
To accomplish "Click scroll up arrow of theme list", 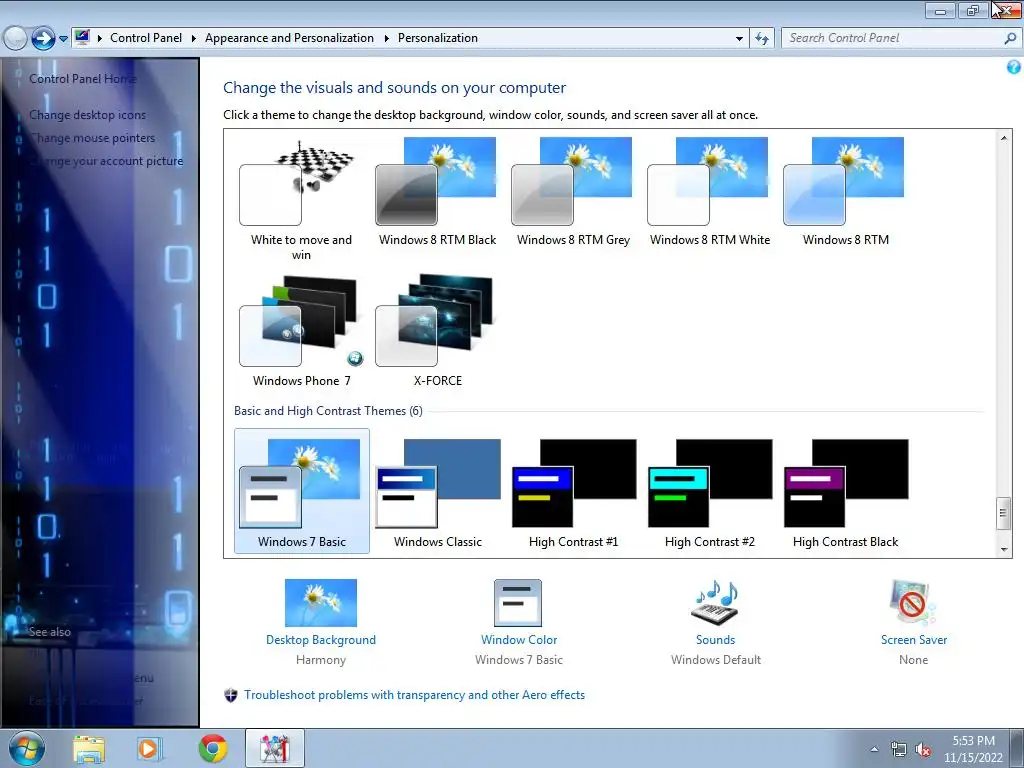I will pyautogui.click(x=1004, y=138).
